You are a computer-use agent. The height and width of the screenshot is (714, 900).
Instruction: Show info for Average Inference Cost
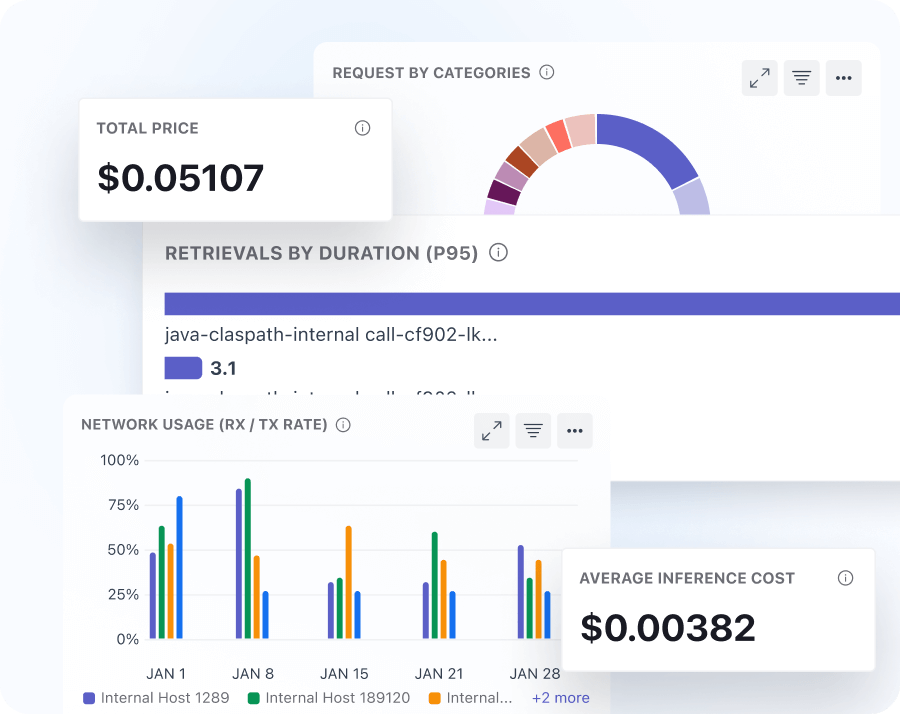[x=845, y=578]
